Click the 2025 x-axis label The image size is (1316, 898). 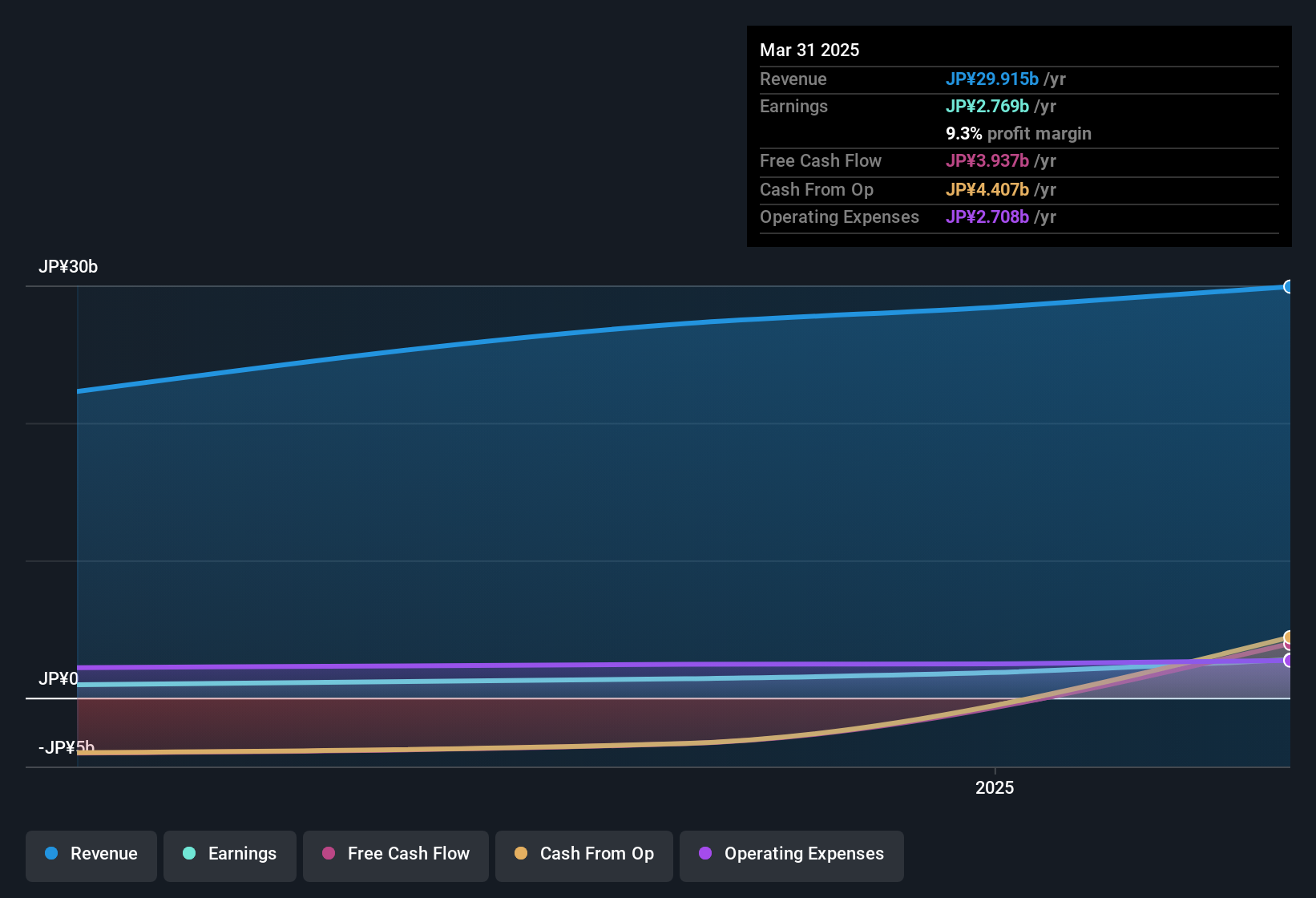click(995, 788)
